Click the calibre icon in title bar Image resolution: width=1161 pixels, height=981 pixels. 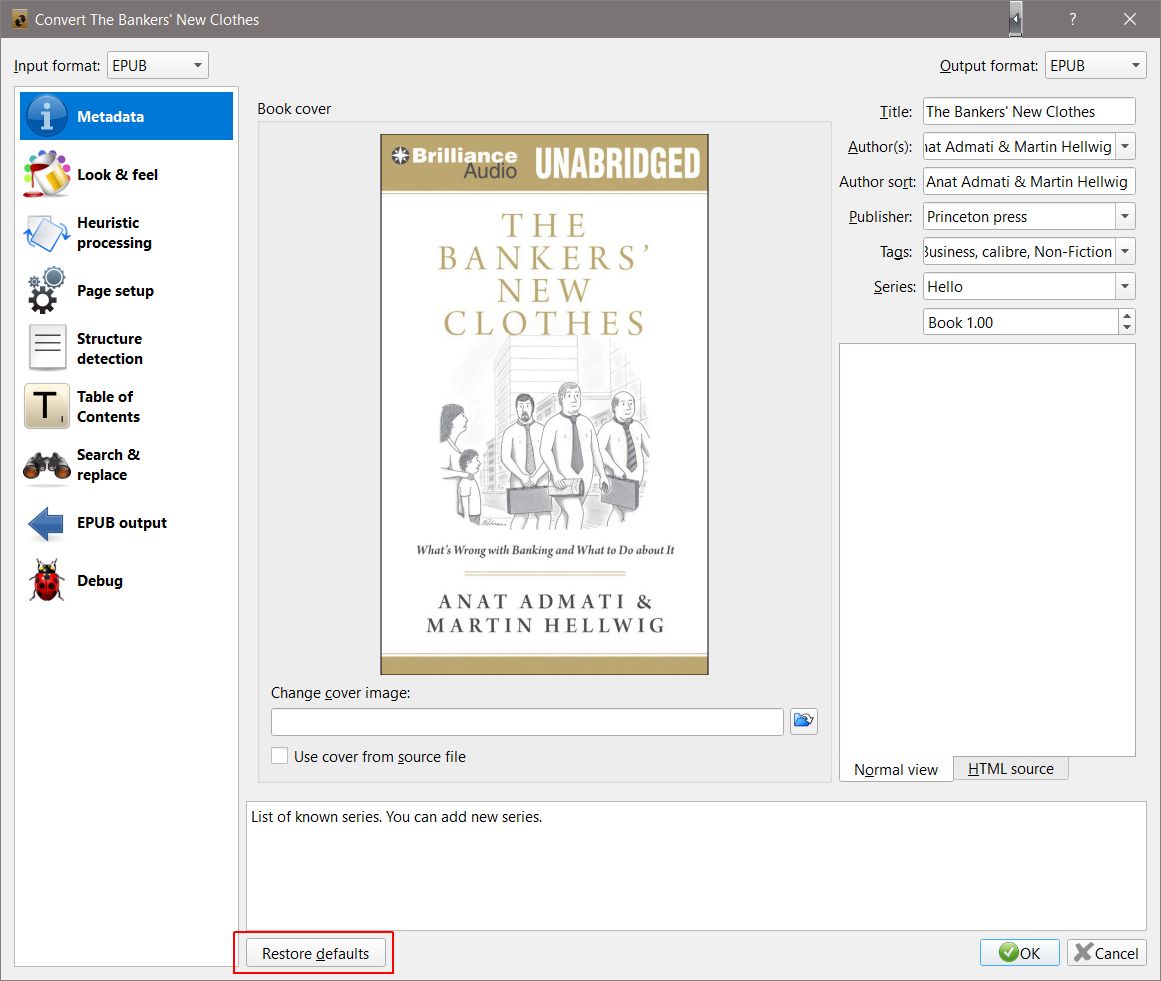pos(20,19)
